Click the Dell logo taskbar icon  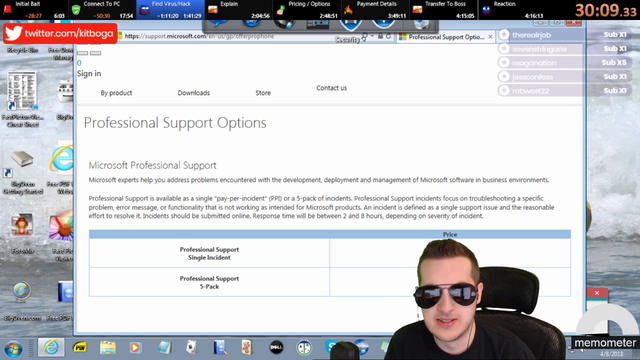click(276, 348)
